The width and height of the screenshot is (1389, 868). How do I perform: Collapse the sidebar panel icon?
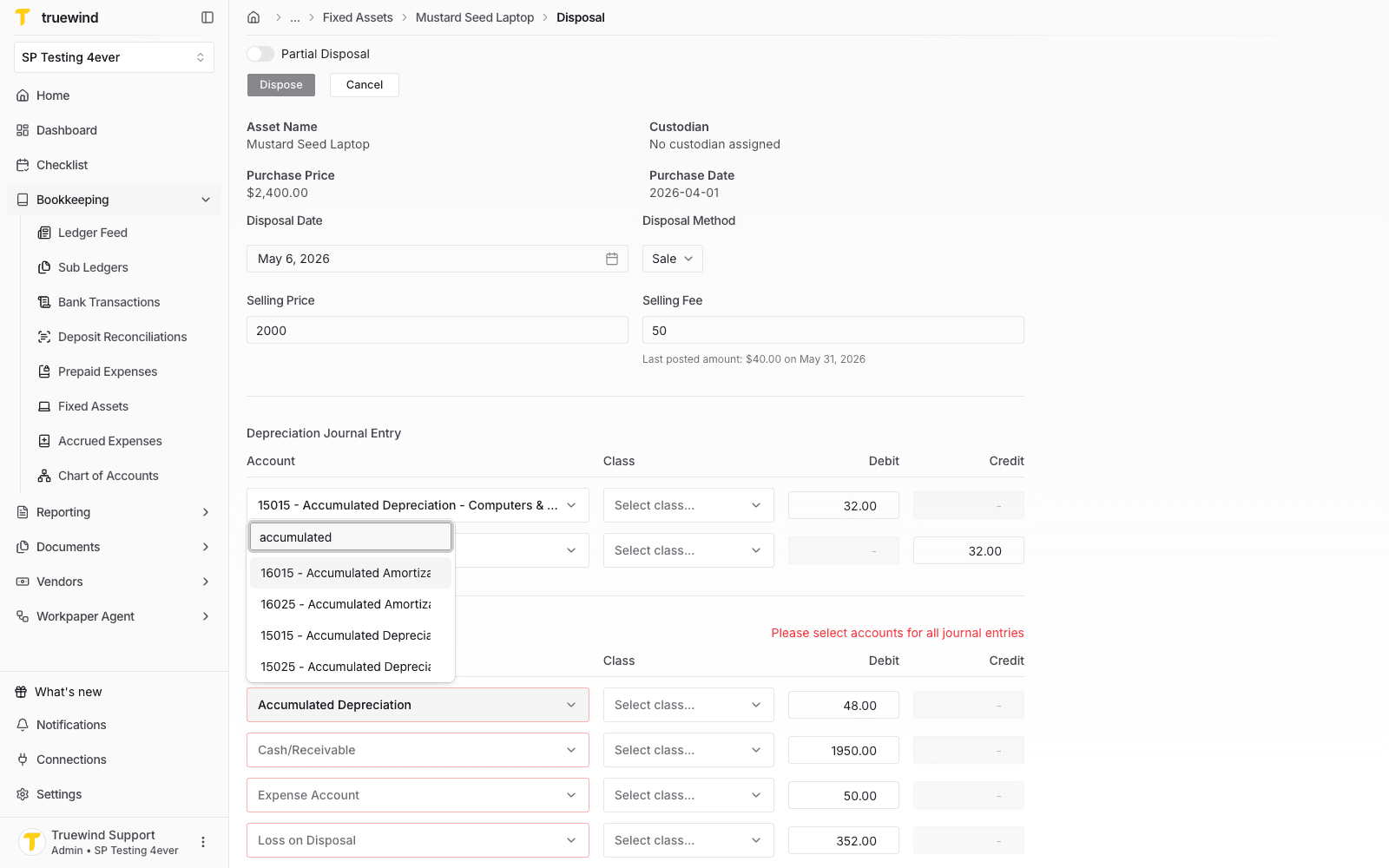[207, 17]
